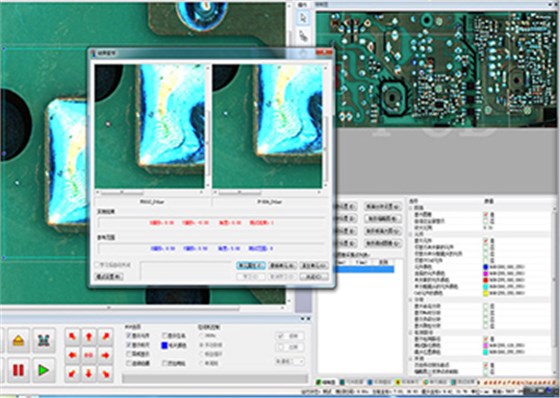Screen dimensions: 560x398
Task: Click the yellow color swatch in properties grid
Action: (x=486, y=293)
